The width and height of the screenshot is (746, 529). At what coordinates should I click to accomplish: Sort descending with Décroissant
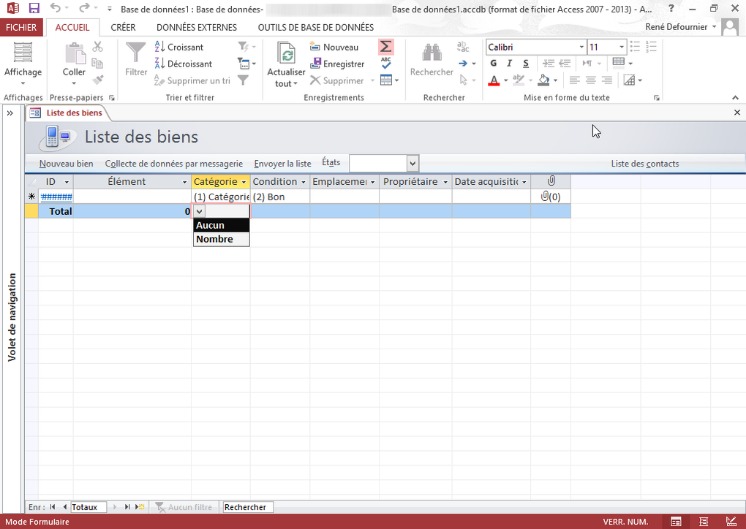tap(183, 63)
